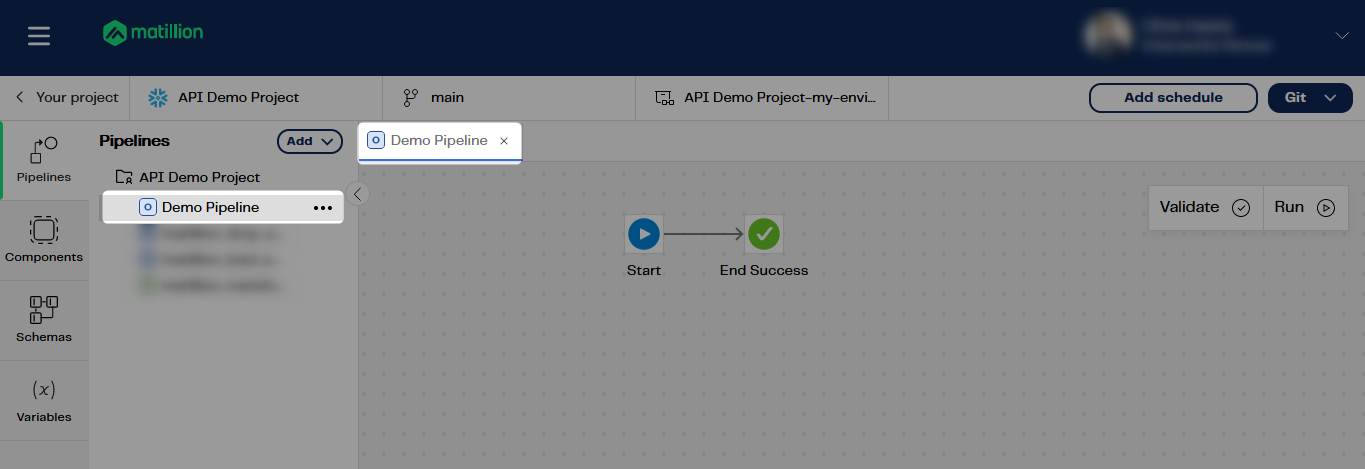Open the main branch selector

point(447,98)
